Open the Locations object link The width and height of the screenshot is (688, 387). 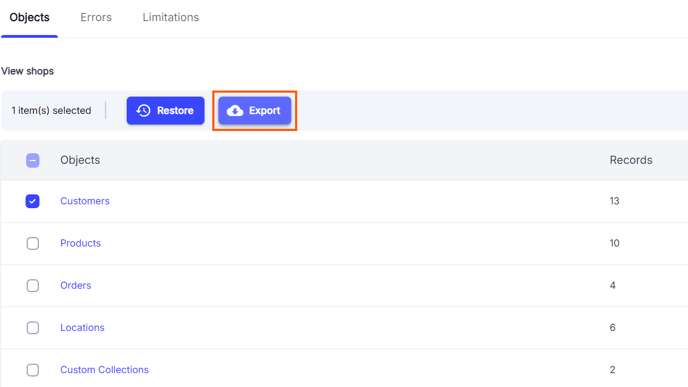(82, 327)
